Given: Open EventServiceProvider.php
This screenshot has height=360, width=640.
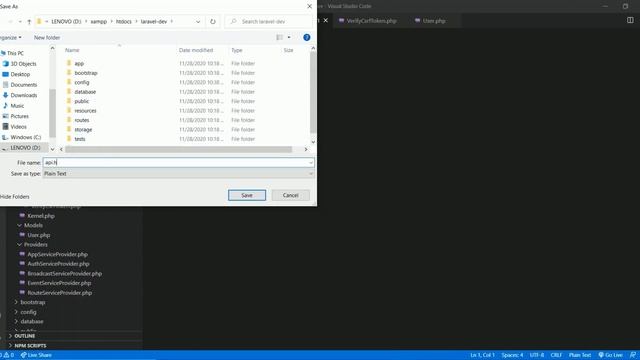Looking at the screenshot, I should tap(59, 283).
